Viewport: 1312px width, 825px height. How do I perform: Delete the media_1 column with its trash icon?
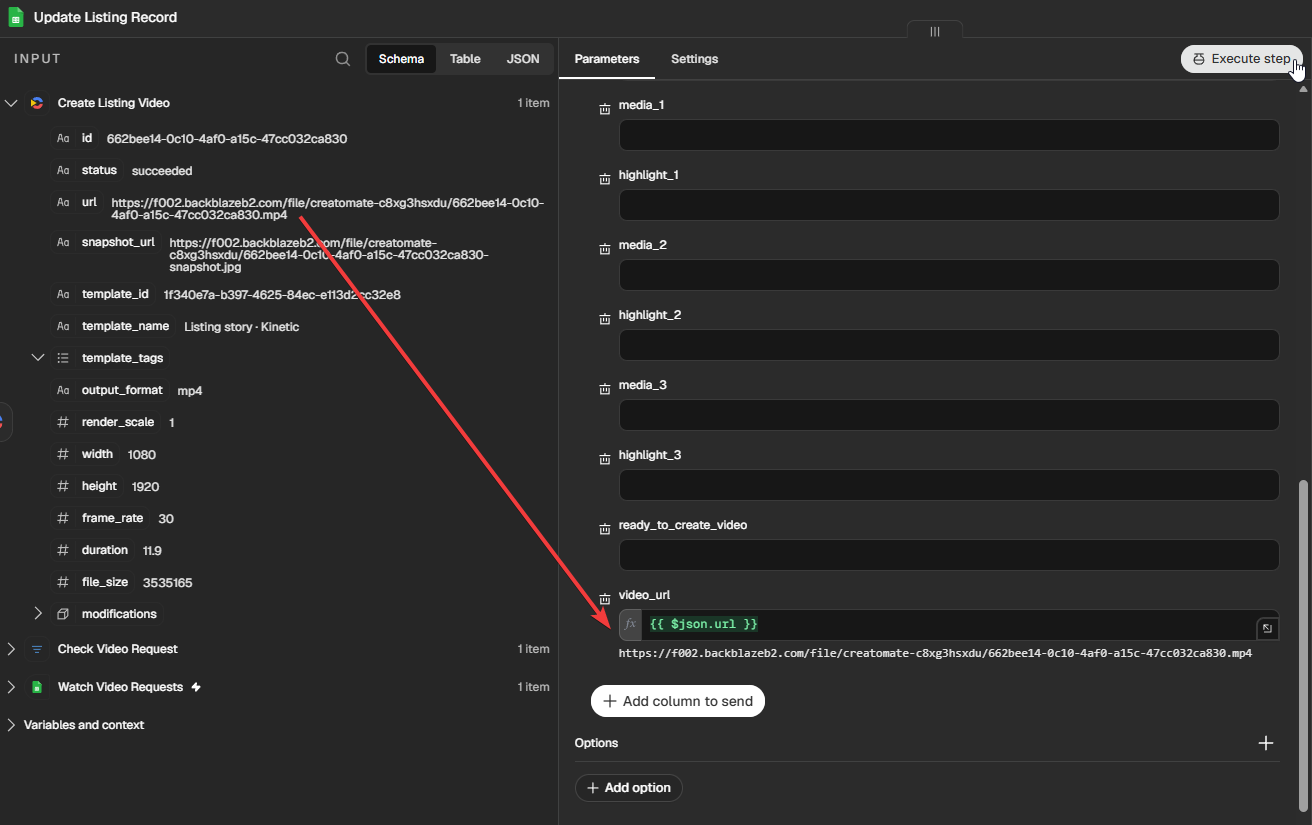point(604,109)
